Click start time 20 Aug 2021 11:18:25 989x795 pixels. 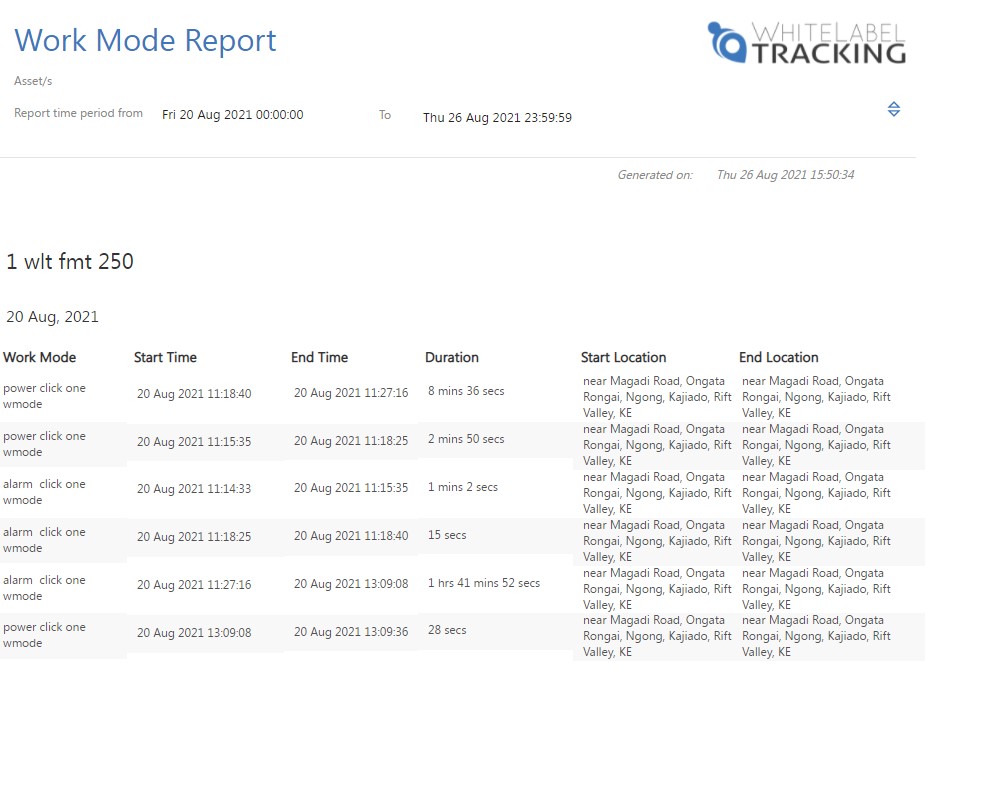194,536
